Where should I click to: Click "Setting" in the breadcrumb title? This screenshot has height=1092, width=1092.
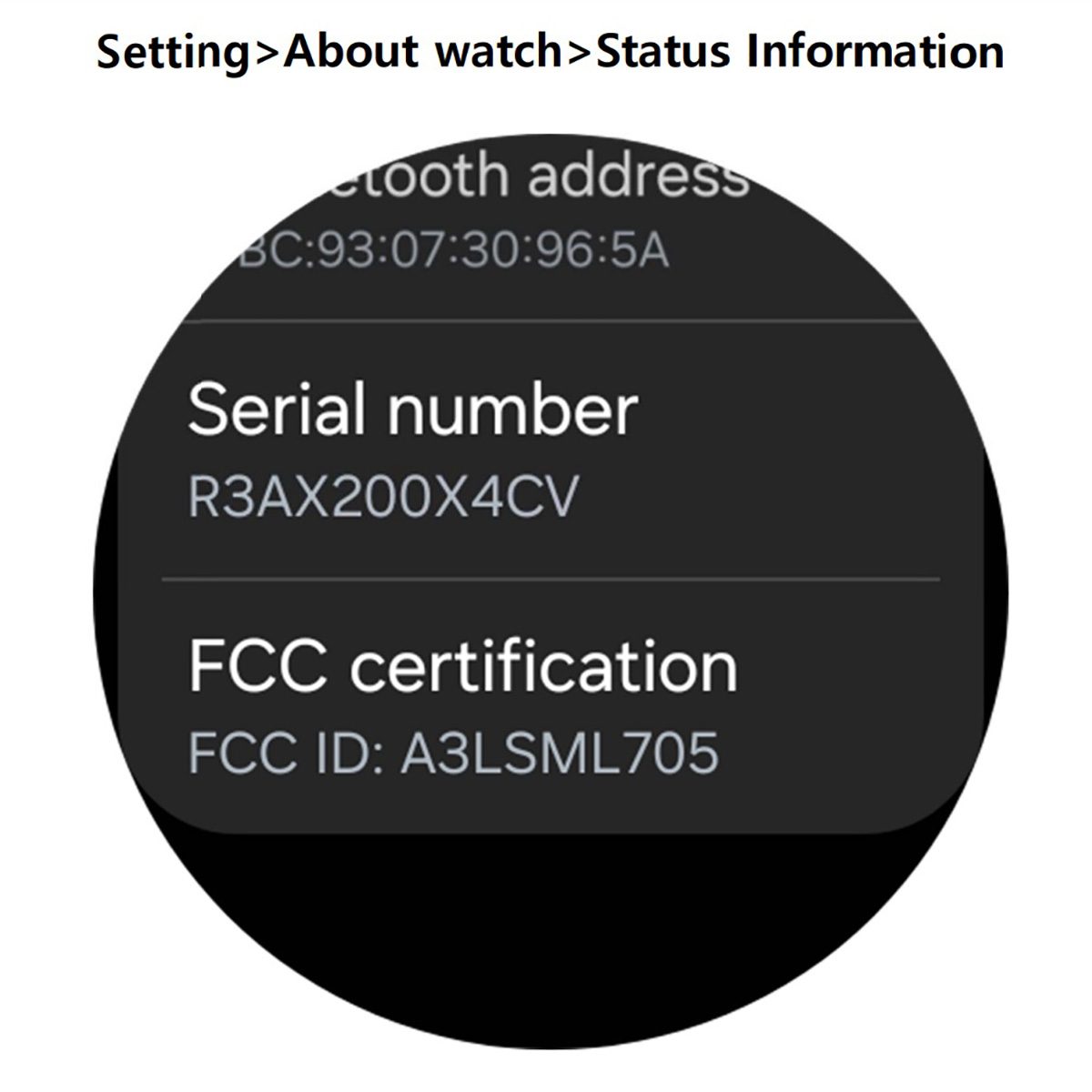pyautogui.click(x=172, y=51)
